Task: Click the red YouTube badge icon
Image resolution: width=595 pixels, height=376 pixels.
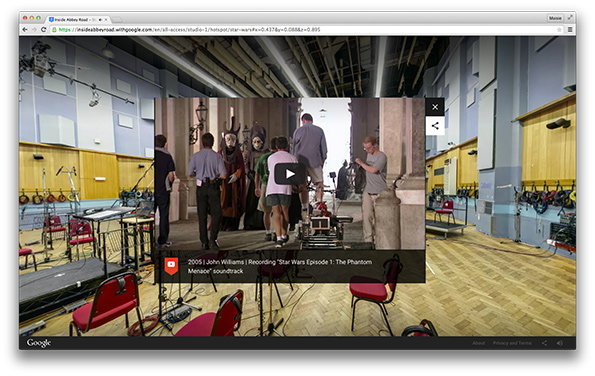Action: [171, 266]
